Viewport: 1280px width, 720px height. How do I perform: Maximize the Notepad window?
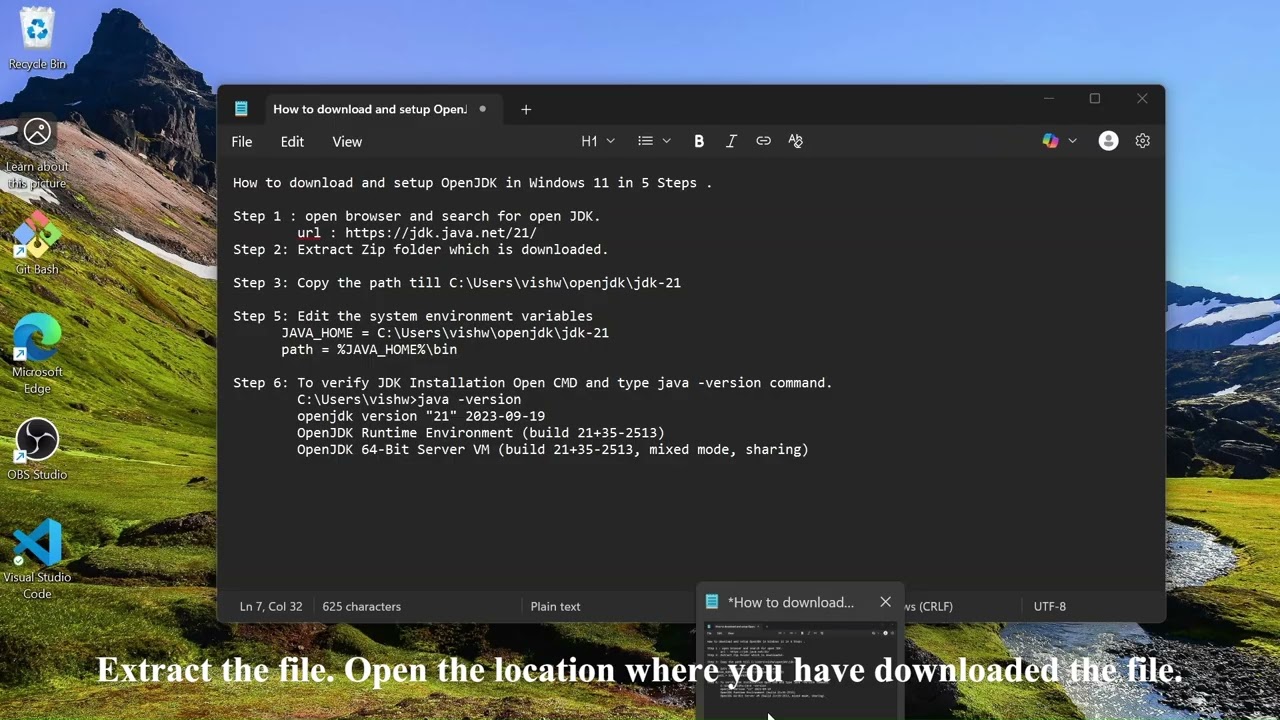click(x=1095, y=99)
